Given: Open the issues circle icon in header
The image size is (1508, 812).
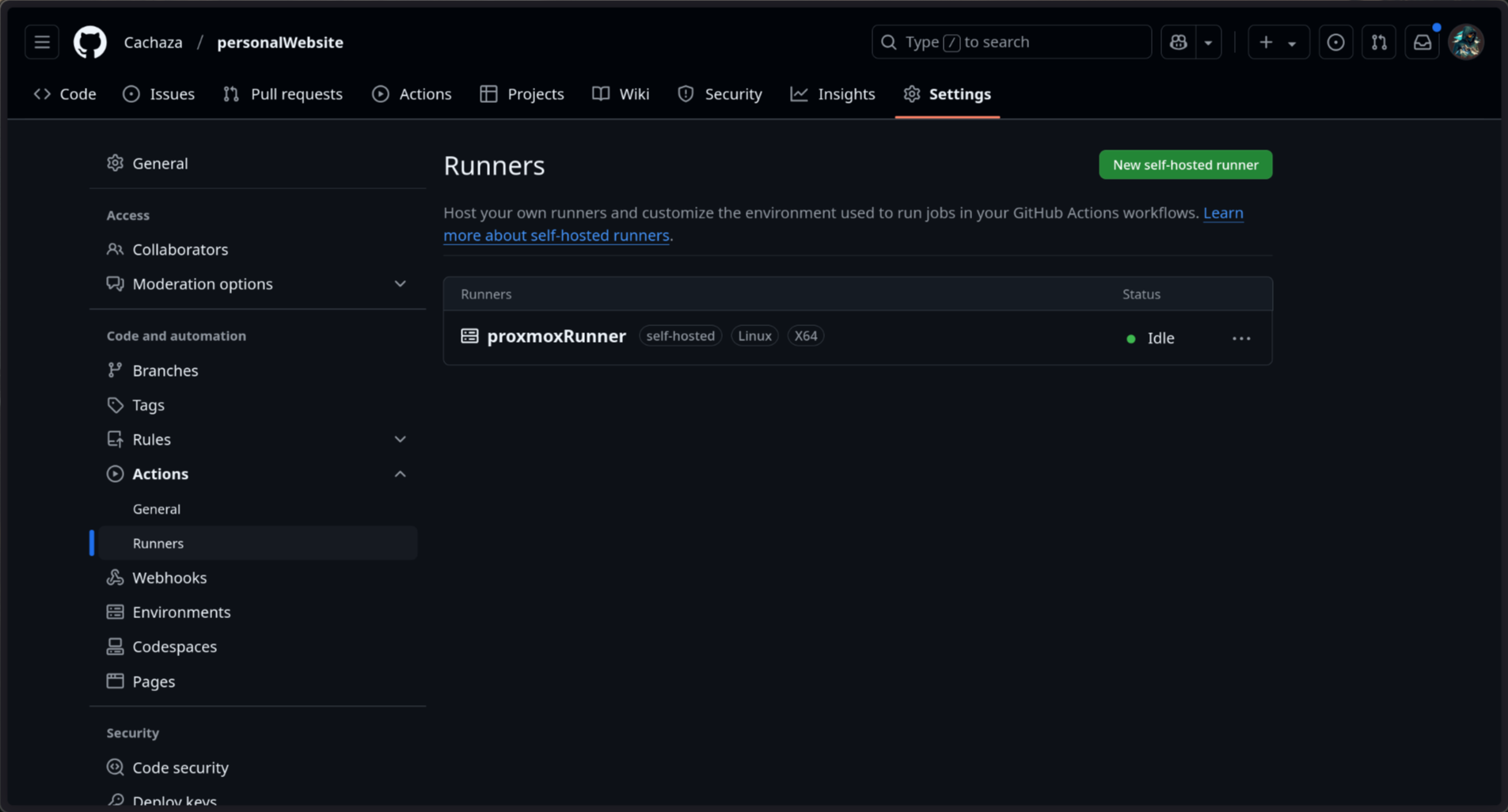Looking at the screenshot, I should [x=1335, y=42].
